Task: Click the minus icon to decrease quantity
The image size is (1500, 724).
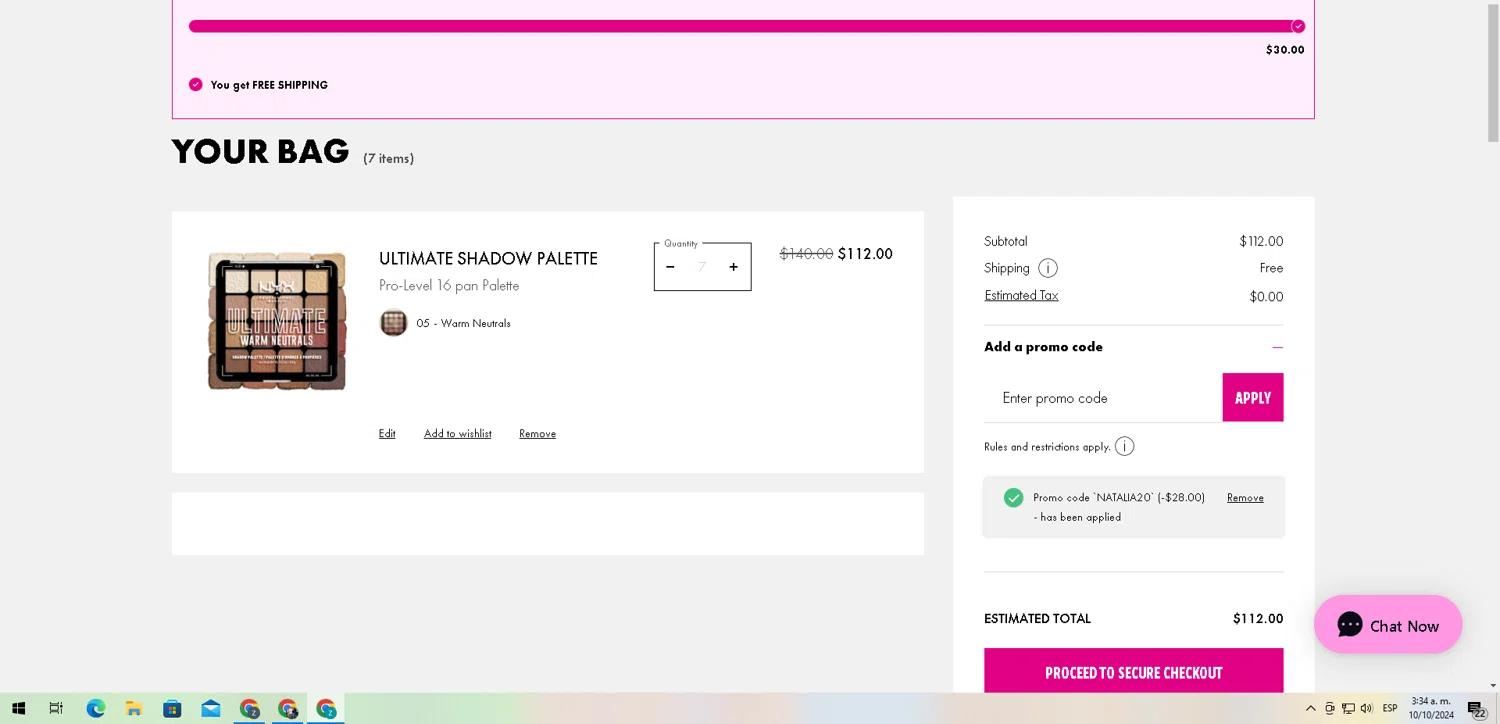Action: (670, 267)
